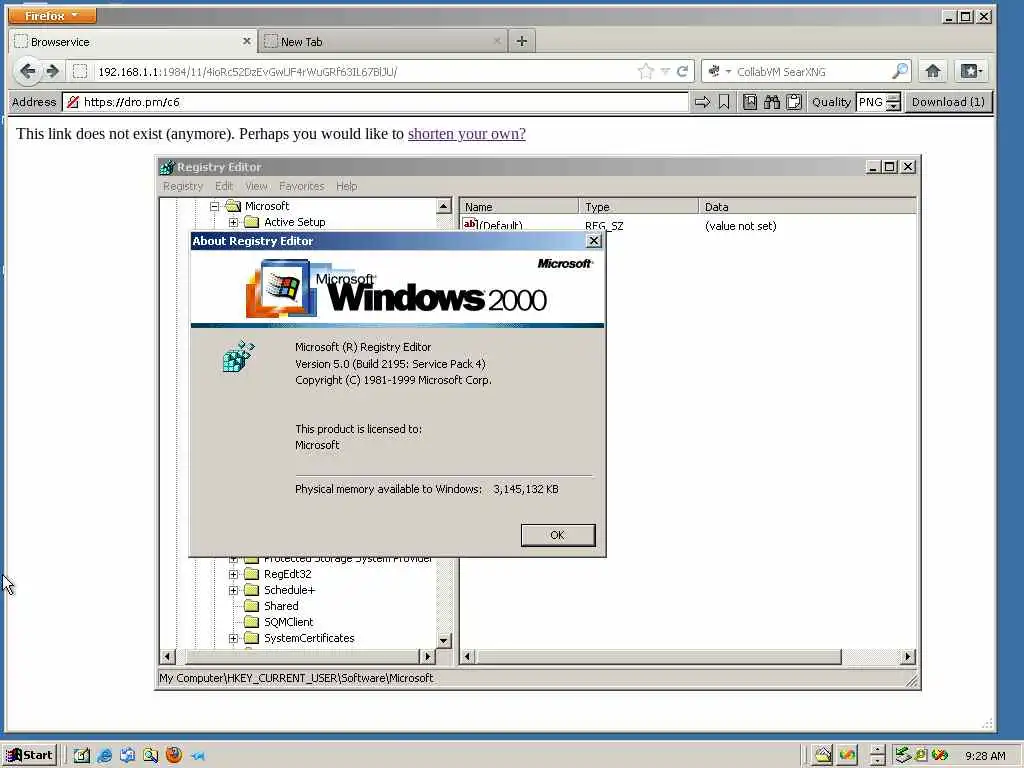Expand the Schedule+ key
The width and height of the screenshot is (1024, 768).
(233, 590)
